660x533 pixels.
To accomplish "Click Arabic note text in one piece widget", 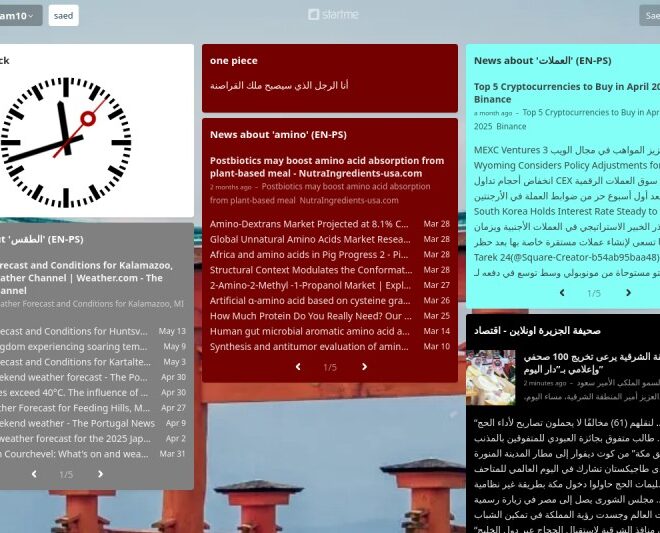I will point(279,85).
